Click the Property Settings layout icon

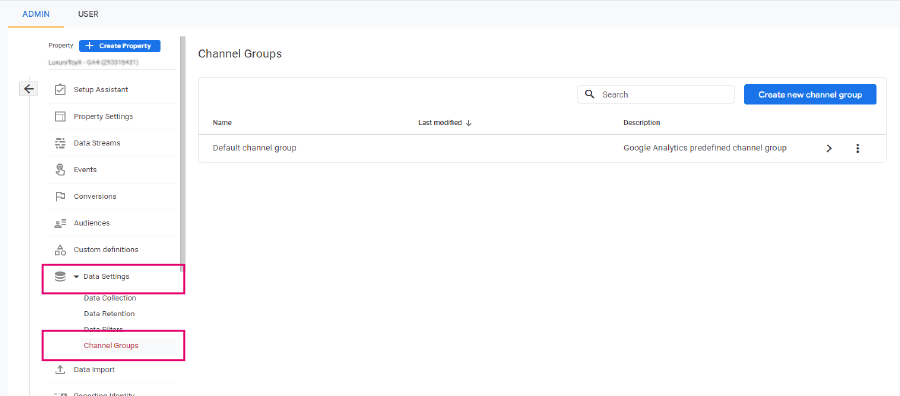click(60, 117)
